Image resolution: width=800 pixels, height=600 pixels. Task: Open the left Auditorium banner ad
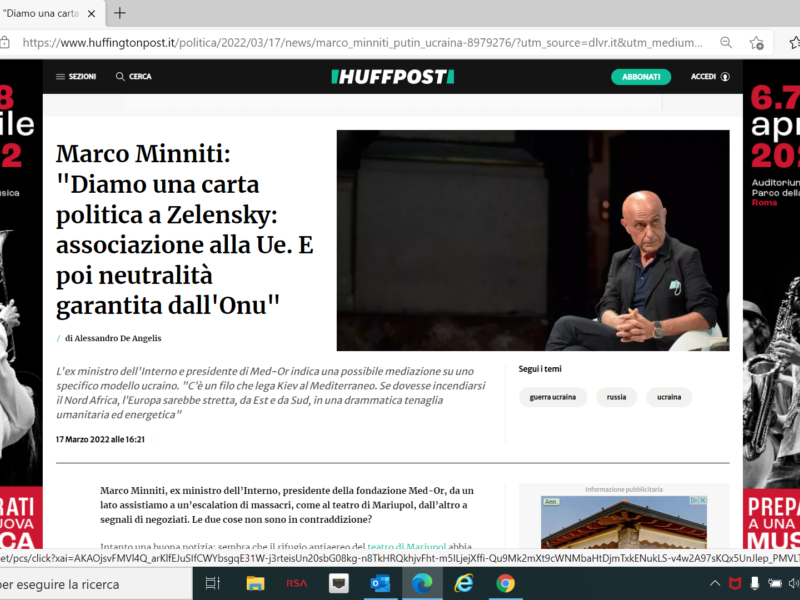point(21,304)
